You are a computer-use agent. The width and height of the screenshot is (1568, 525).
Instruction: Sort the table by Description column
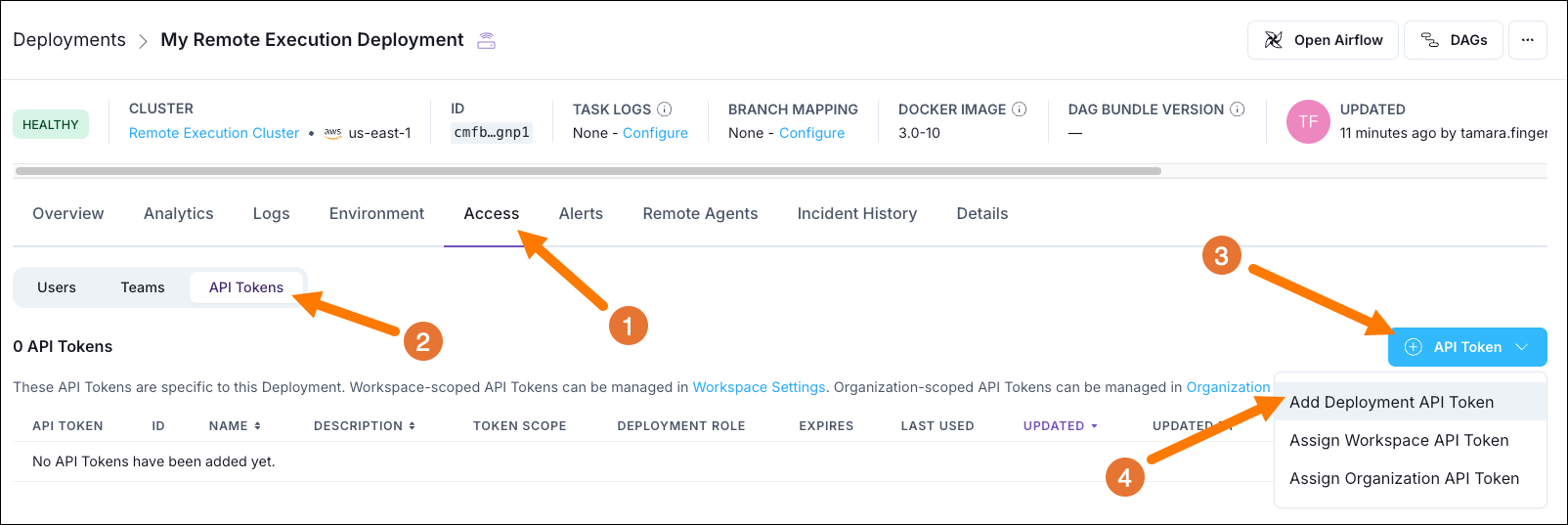(x=364, y=426)
